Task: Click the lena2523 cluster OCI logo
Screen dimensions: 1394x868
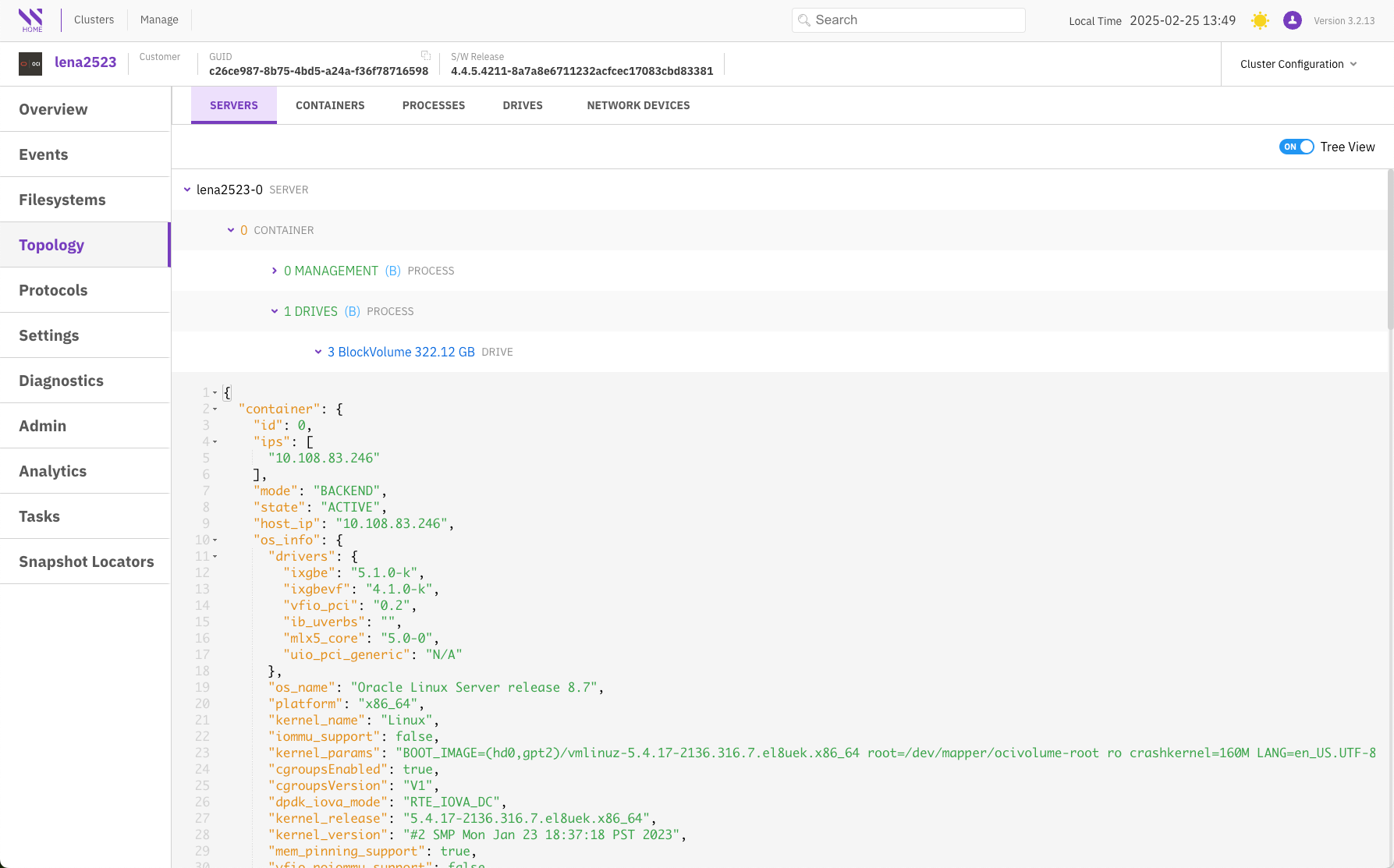Action: click(30, 64)
